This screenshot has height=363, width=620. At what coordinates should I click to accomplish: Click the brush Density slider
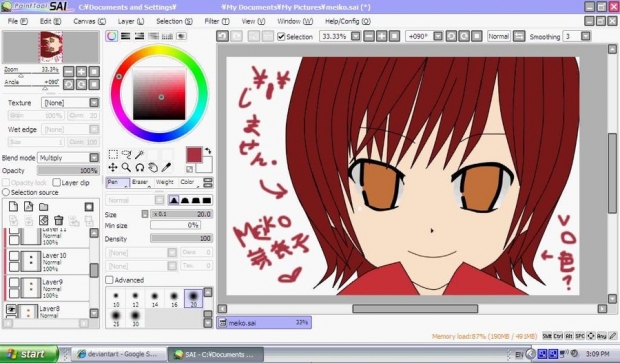[181, 238]
